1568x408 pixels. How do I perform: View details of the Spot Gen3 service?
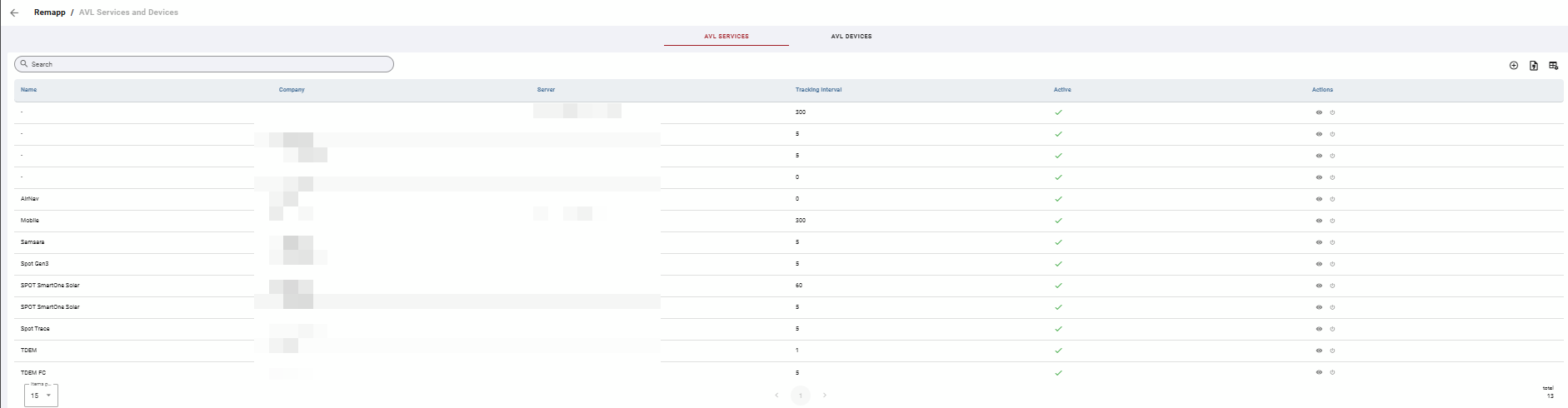click(1319, 264)
